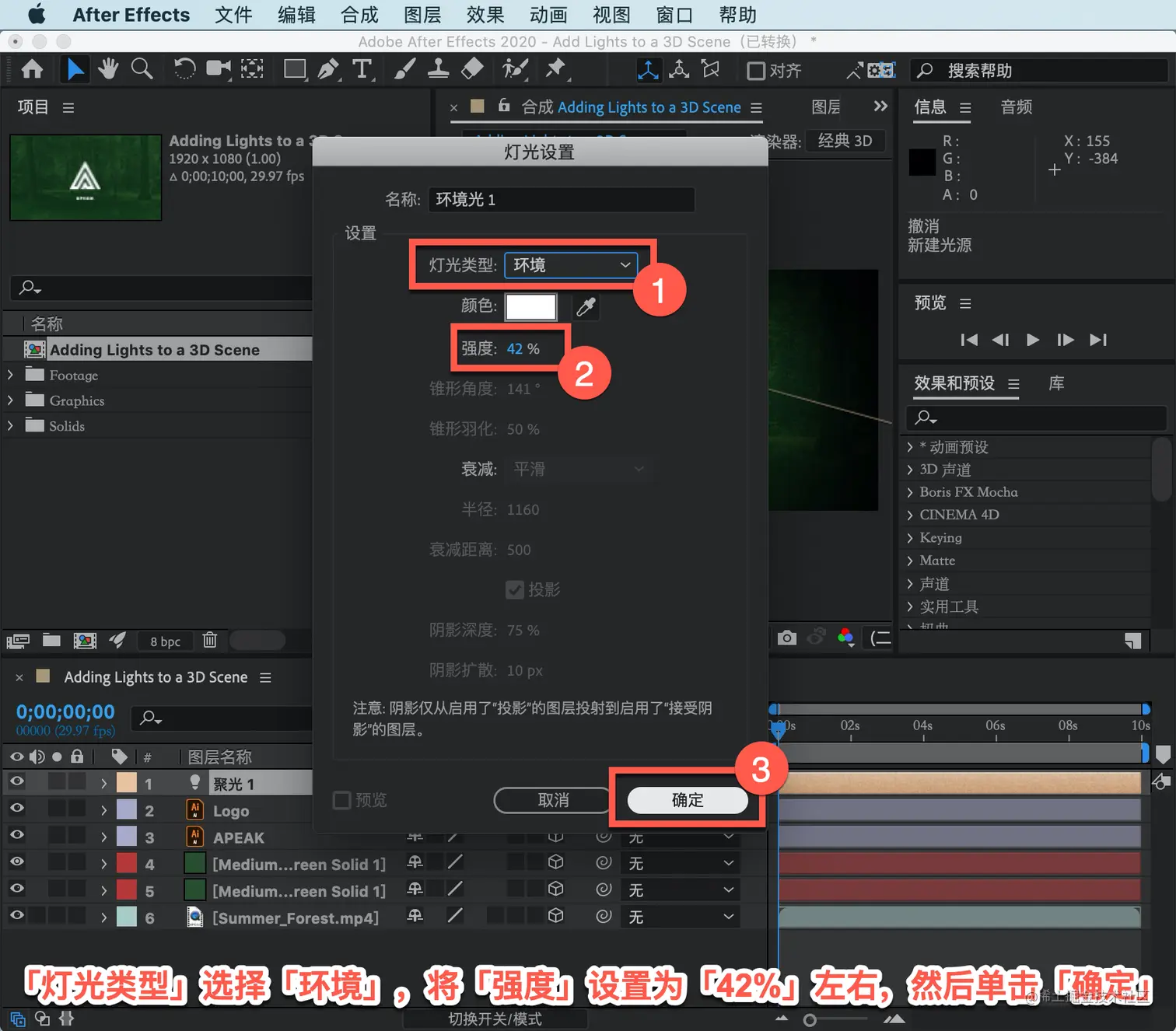Open the 窗口 menu
Screen dimensions: 1176x1031
(x=674, y=15)
